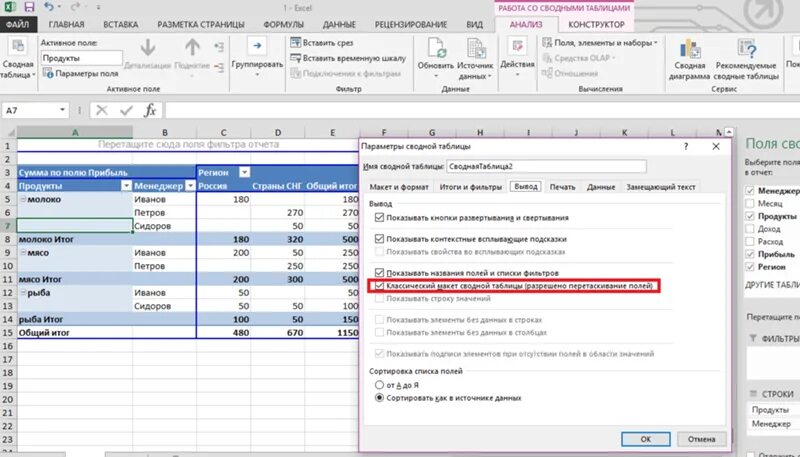Click cell молоко Итог
Viewport: 800px width, 457px height.
tap(75, 239)
